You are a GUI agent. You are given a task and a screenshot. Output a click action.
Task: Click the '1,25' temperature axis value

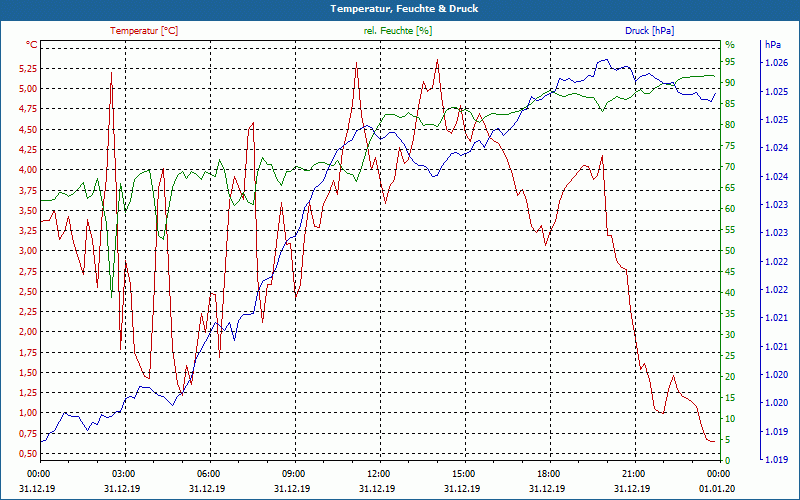click(28, 392)
